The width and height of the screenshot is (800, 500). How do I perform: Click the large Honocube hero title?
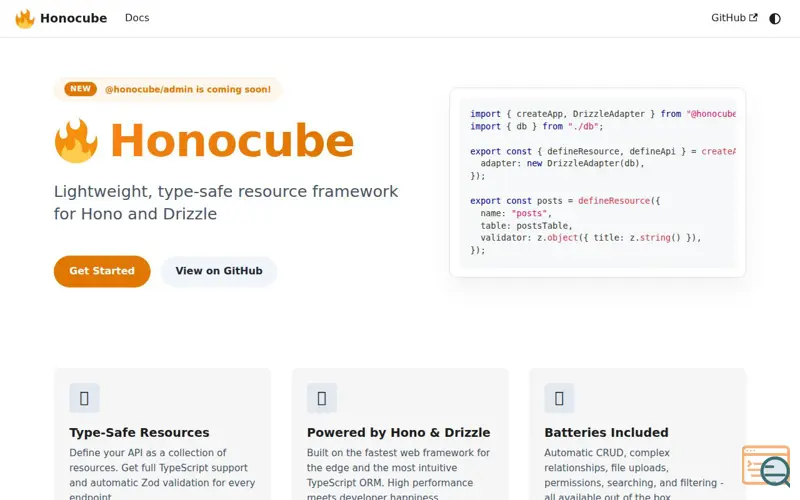pyautogui.click(x=232, y=141)
